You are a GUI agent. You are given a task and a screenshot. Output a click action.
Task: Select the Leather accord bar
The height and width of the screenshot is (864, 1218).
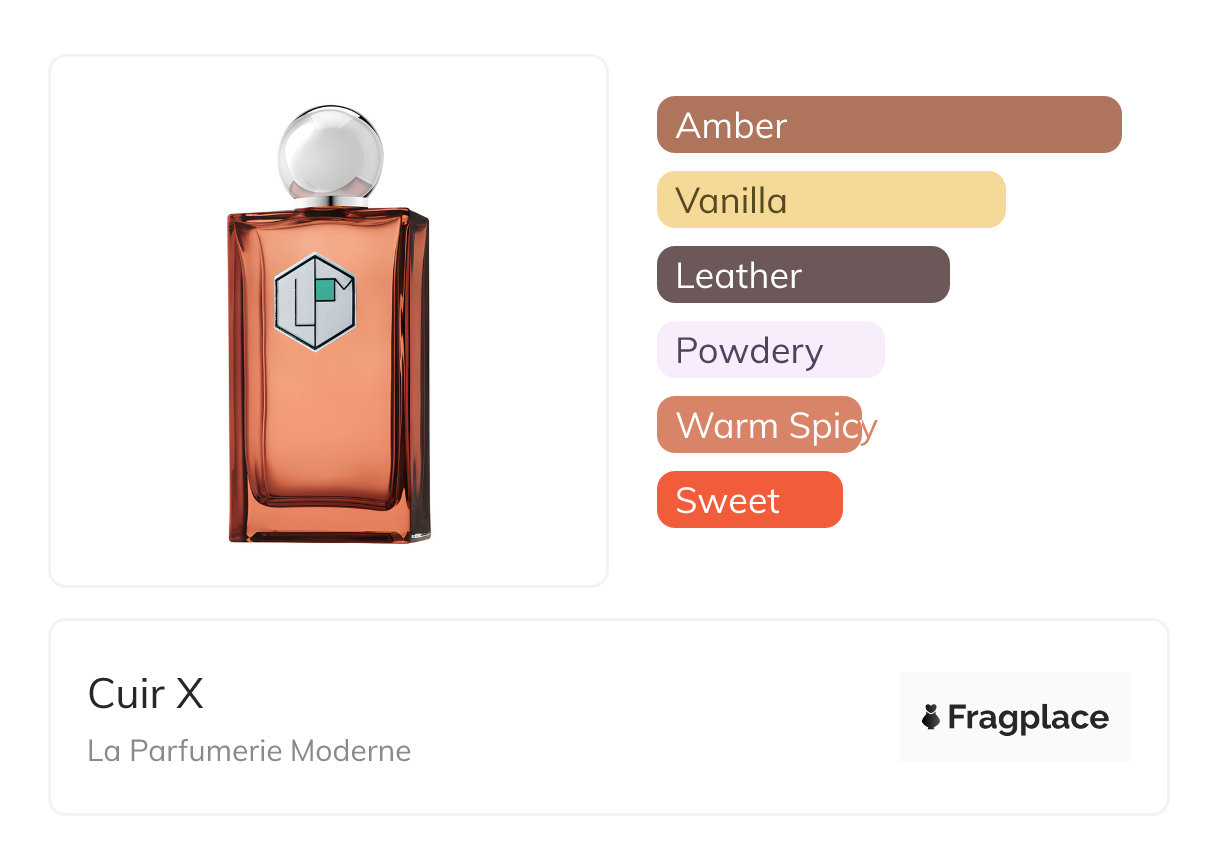[803, 275]
